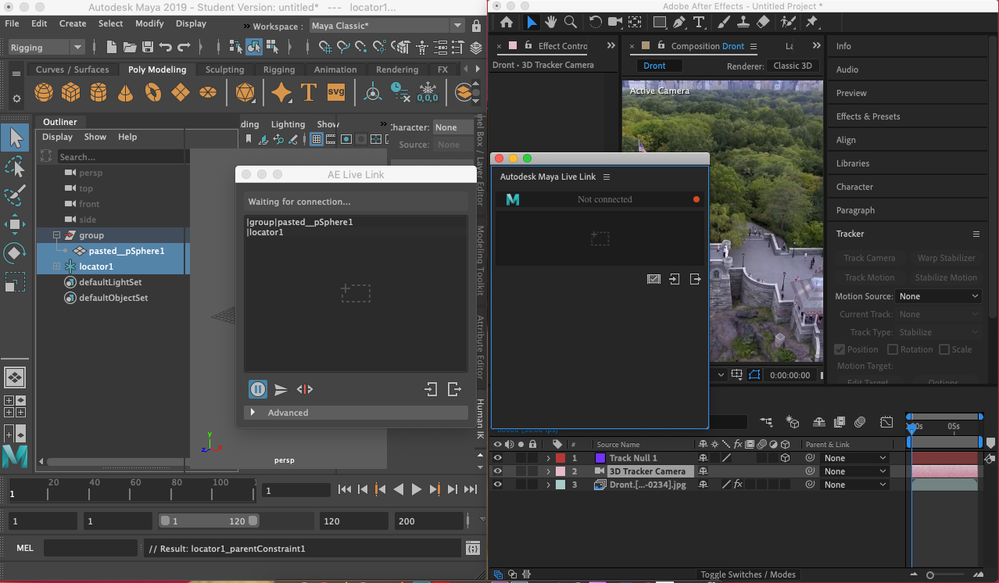The height and width of the screenshot is (583, 999).
Task: Click import icon in AE Live Link window
Action: coord(431,389)
